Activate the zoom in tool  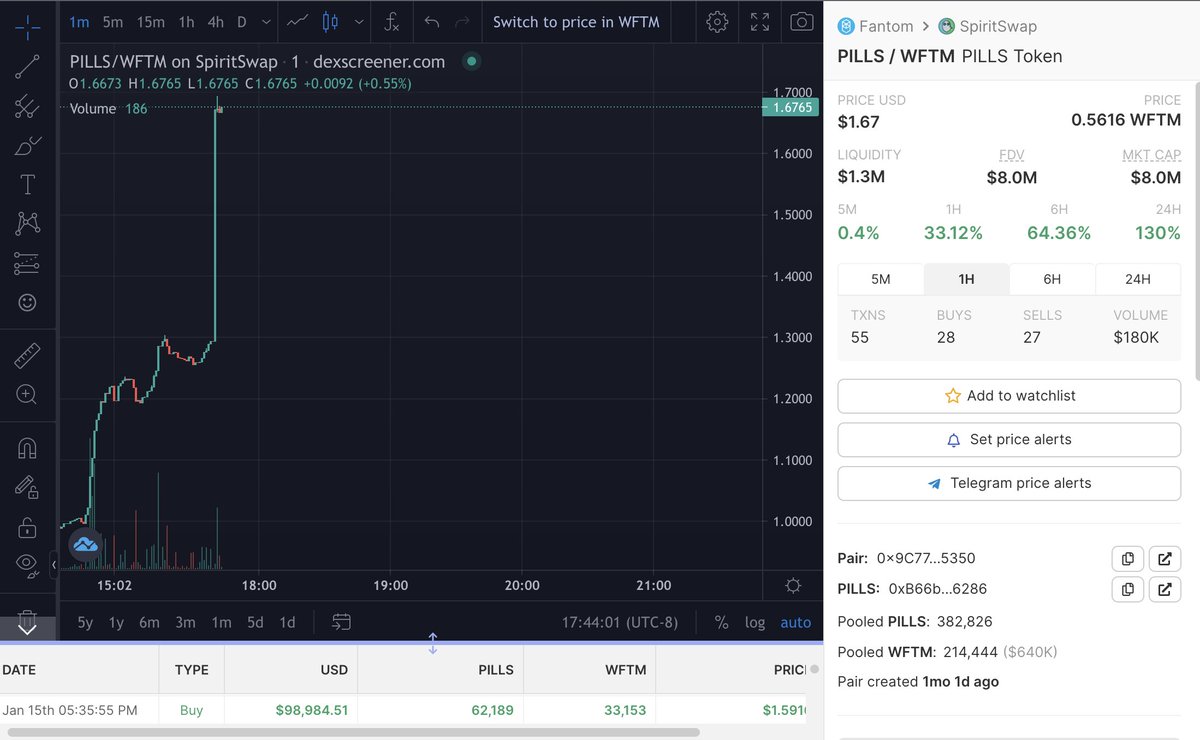27,394
